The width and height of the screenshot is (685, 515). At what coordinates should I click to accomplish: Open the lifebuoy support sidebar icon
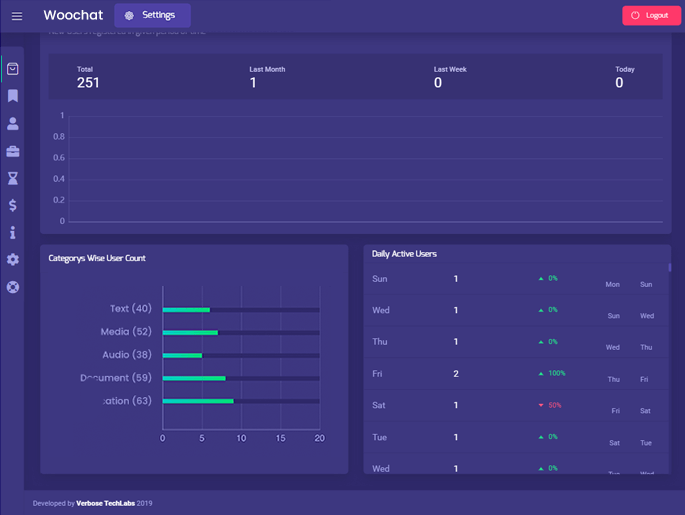point(13,287)
